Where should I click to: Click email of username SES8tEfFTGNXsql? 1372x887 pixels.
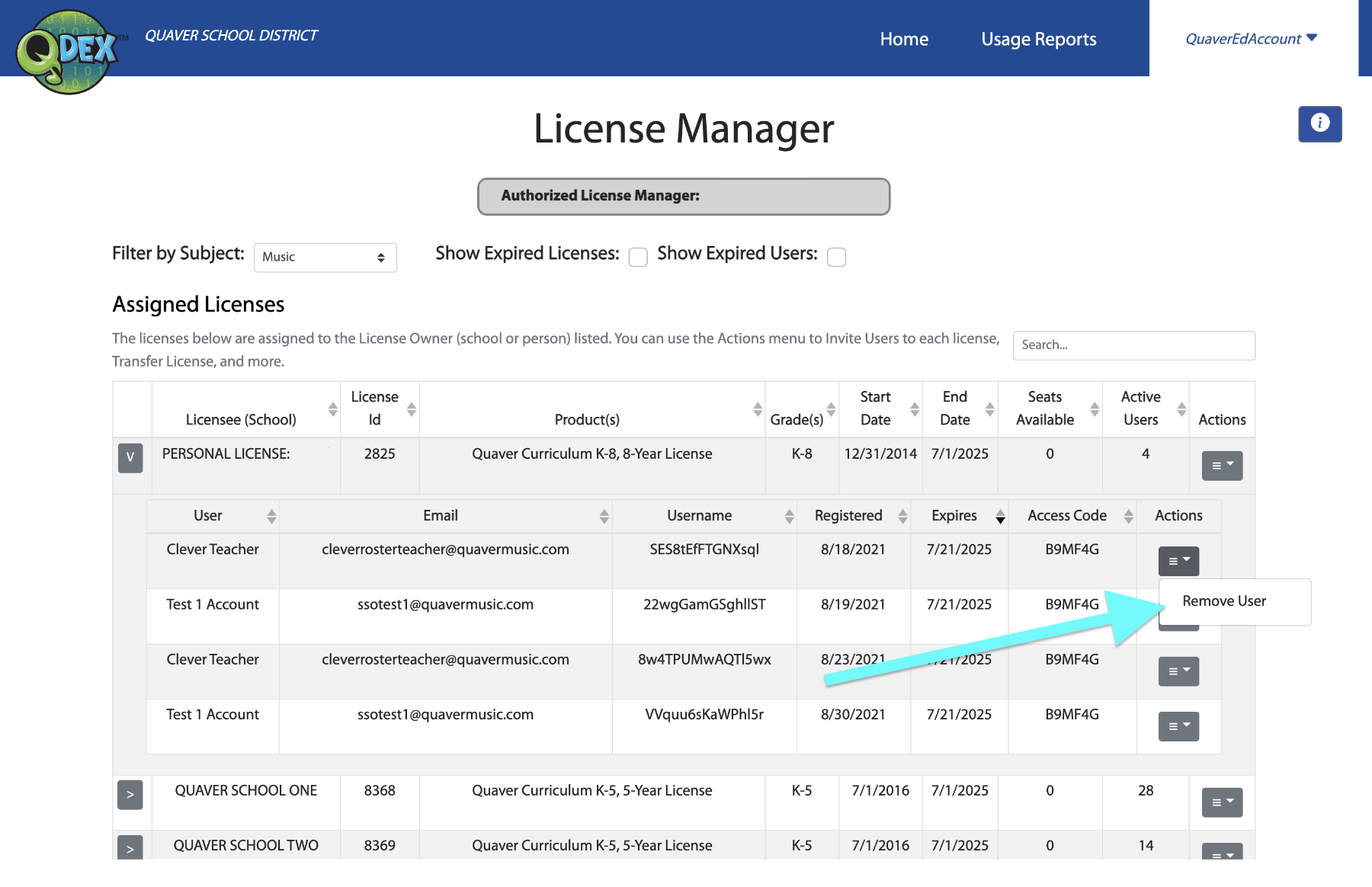click(x=445, y=549)
